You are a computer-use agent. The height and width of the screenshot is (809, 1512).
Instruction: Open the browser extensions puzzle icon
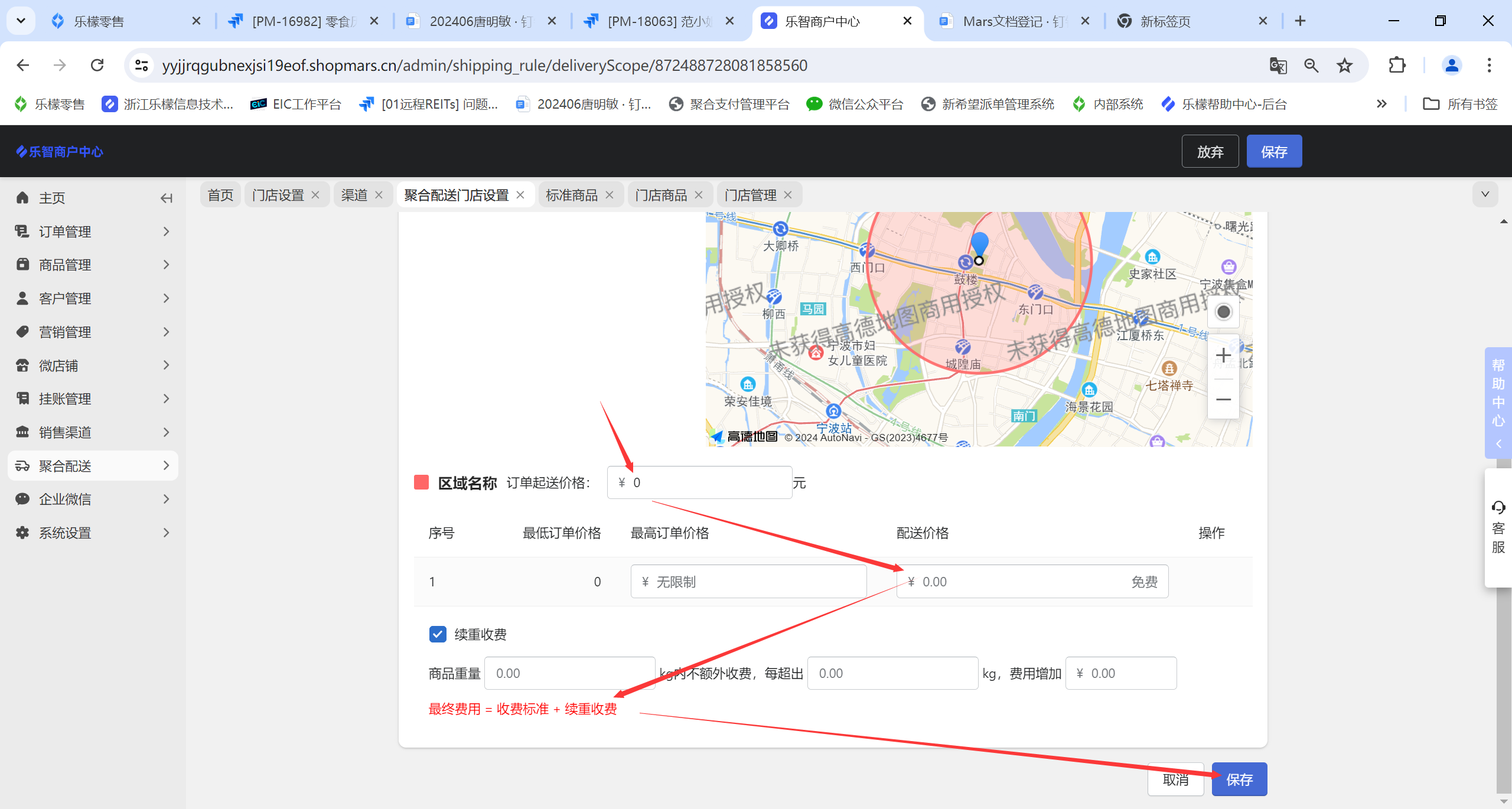pos(1397,66)
